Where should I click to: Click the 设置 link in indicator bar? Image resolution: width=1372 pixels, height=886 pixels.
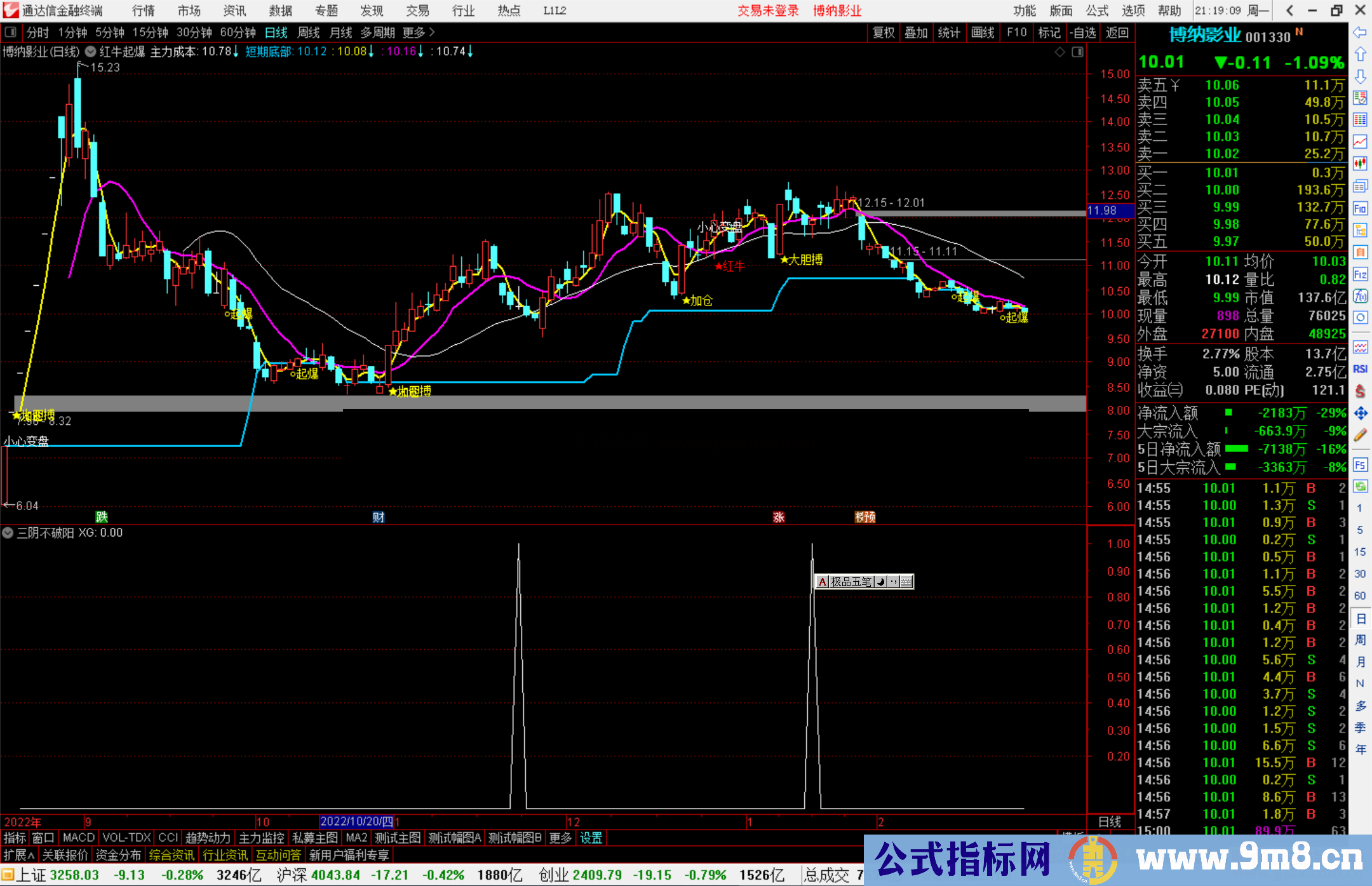[591, 838]
